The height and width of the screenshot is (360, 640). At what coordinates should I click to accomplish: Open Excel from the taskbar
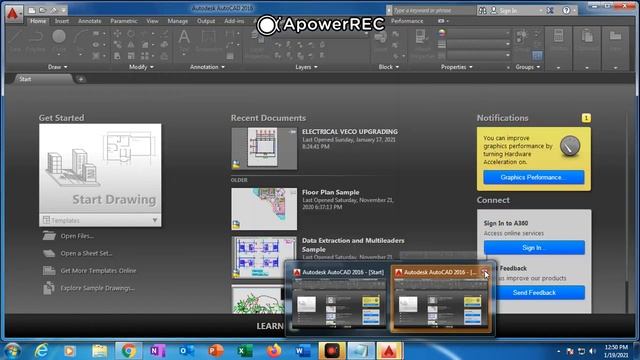point(244,351)
